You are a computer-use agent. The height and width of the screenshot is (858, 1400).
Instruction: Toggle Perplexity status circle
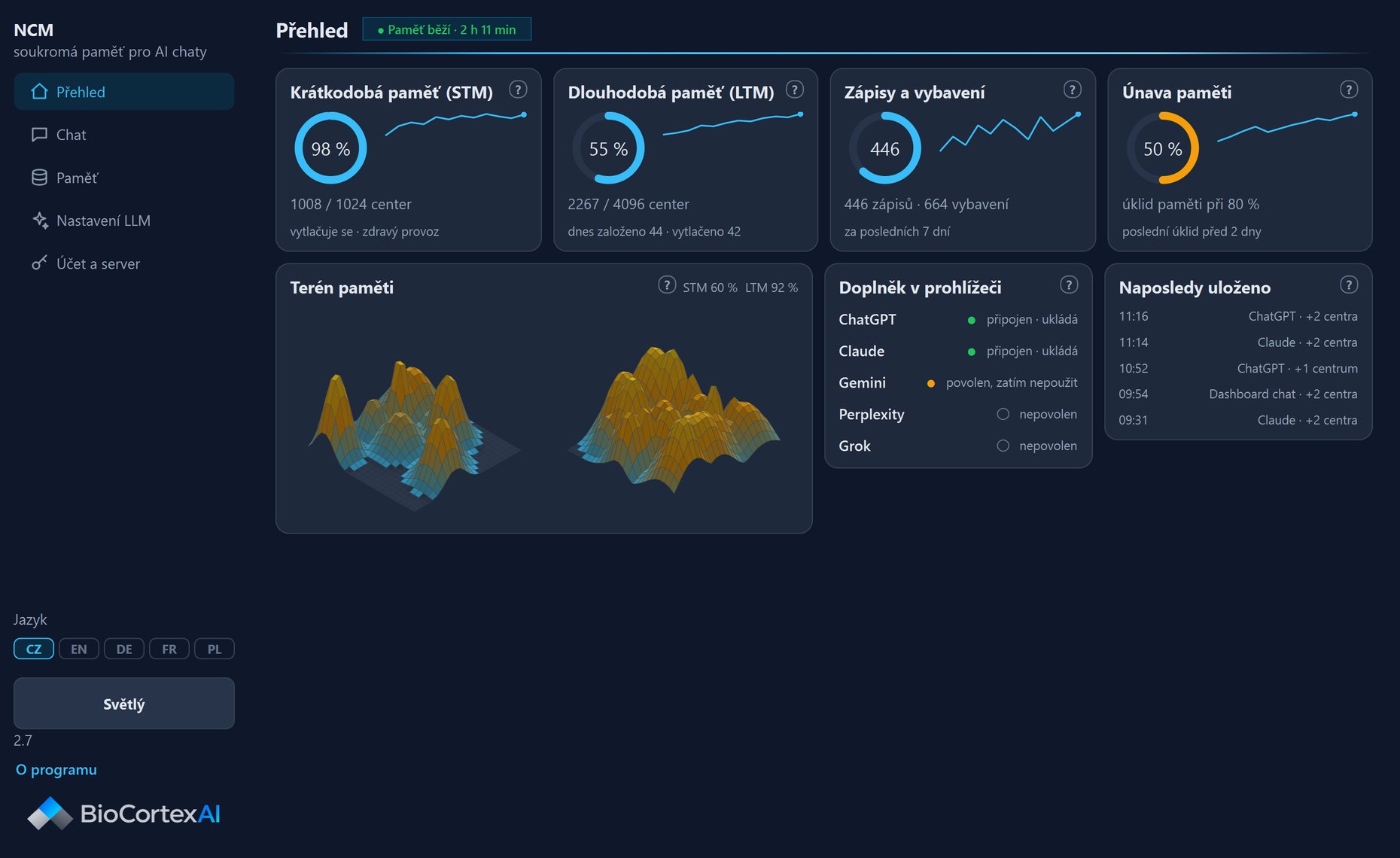click(x=1003, y=414)
